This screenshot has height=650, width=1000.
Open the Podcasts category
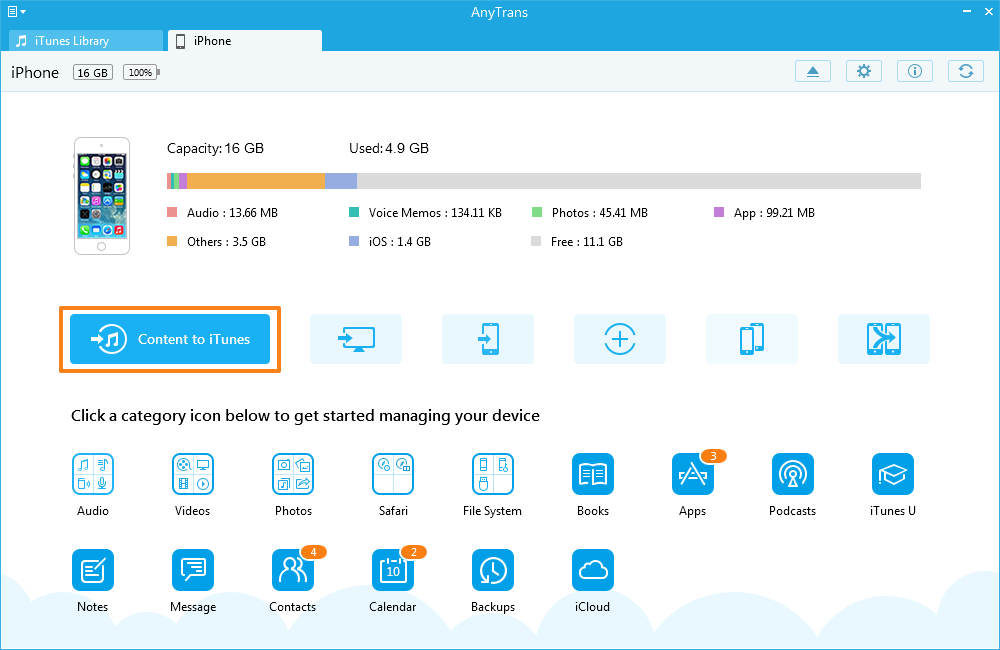pos(793,474)
